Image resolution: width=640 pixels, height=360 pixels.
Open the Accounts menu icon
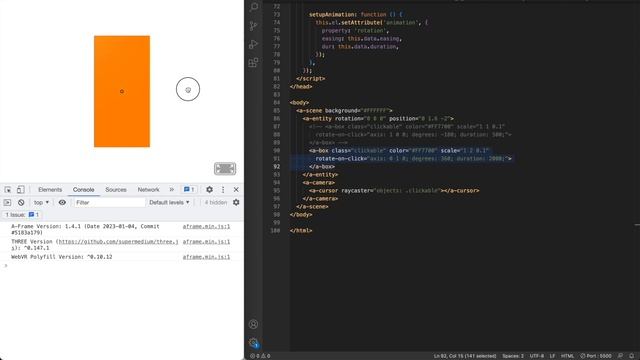pyautogui.click(x=253, y=324)
